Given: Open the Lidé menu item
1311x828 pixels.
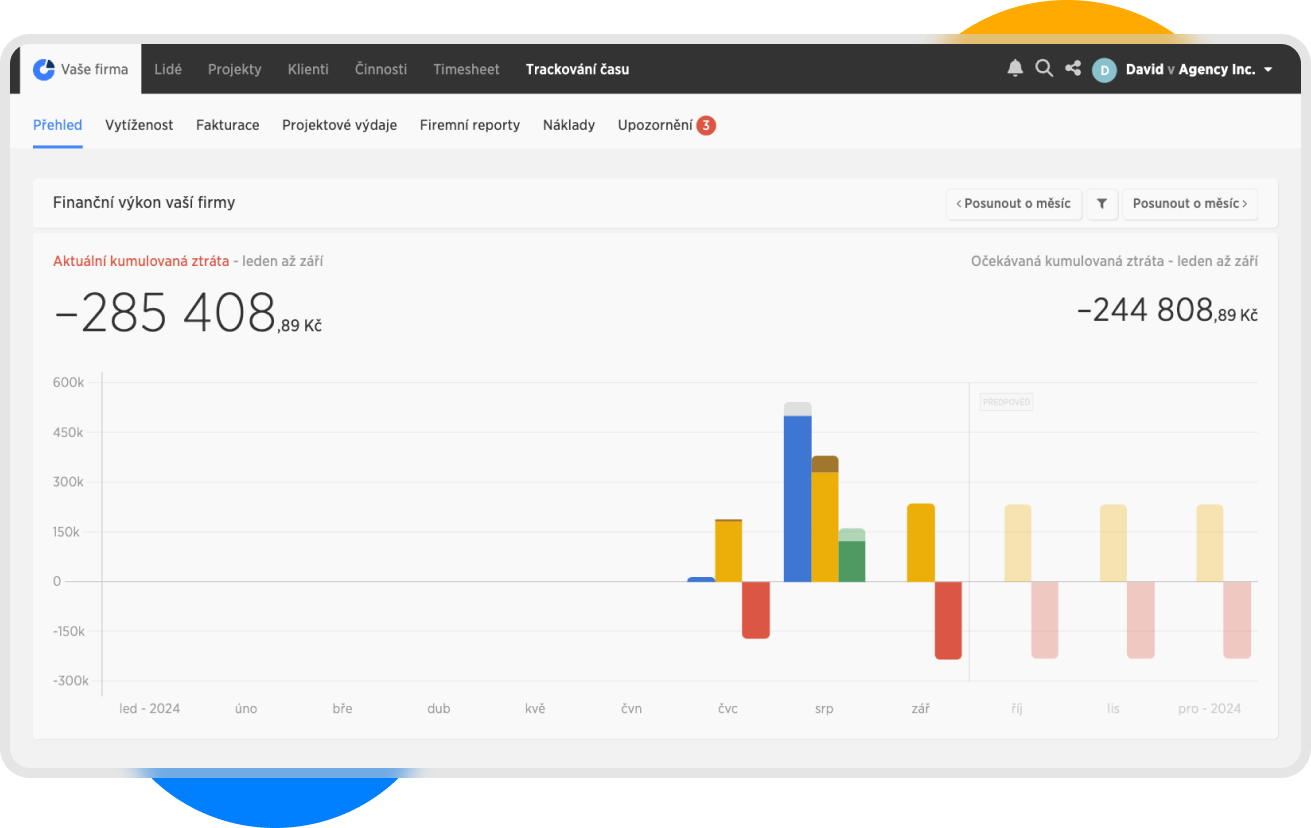Looking at the screenshot, I should click(x=168, y=69).
